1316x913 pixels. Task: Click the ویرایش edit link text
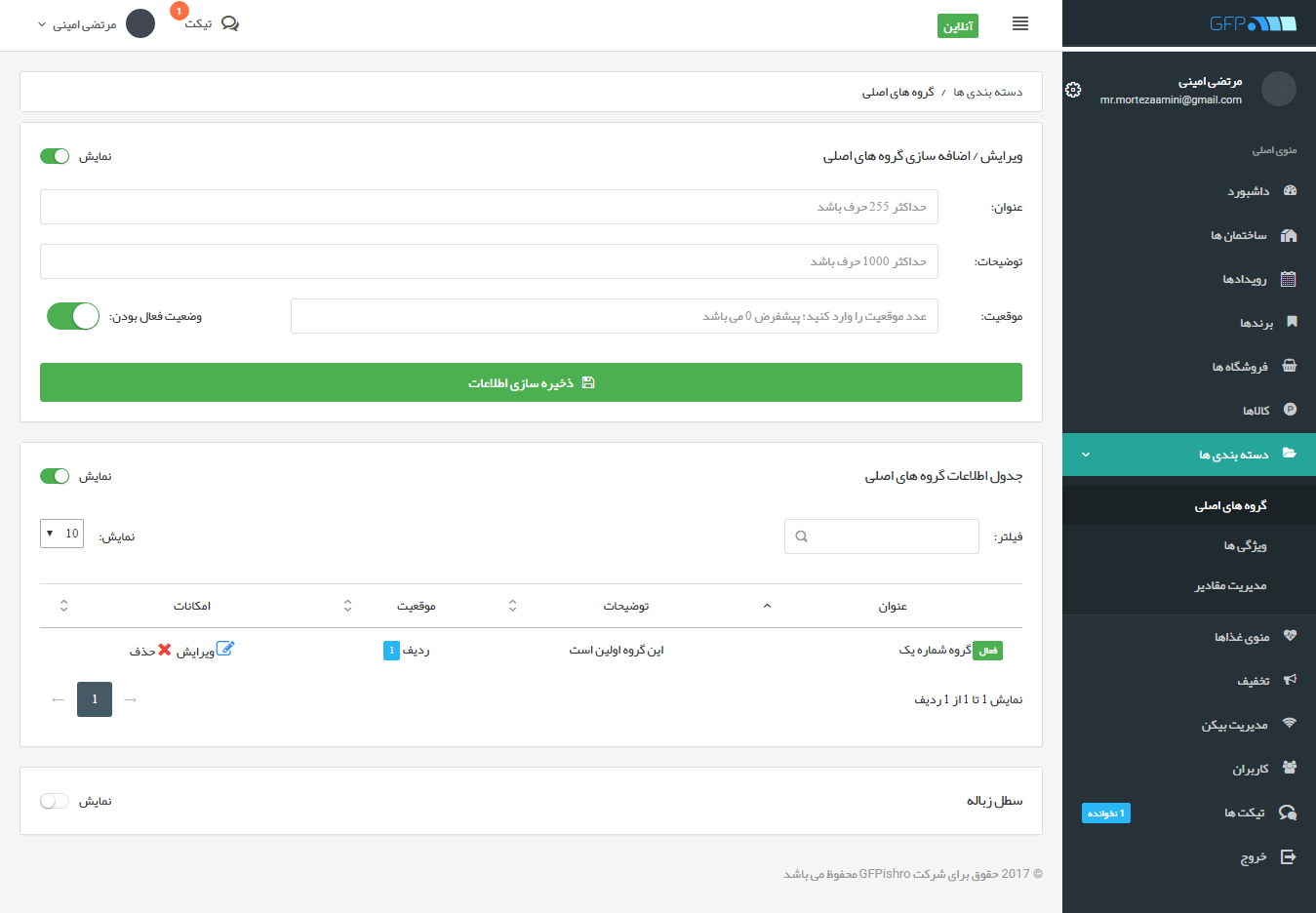[195, 651]
